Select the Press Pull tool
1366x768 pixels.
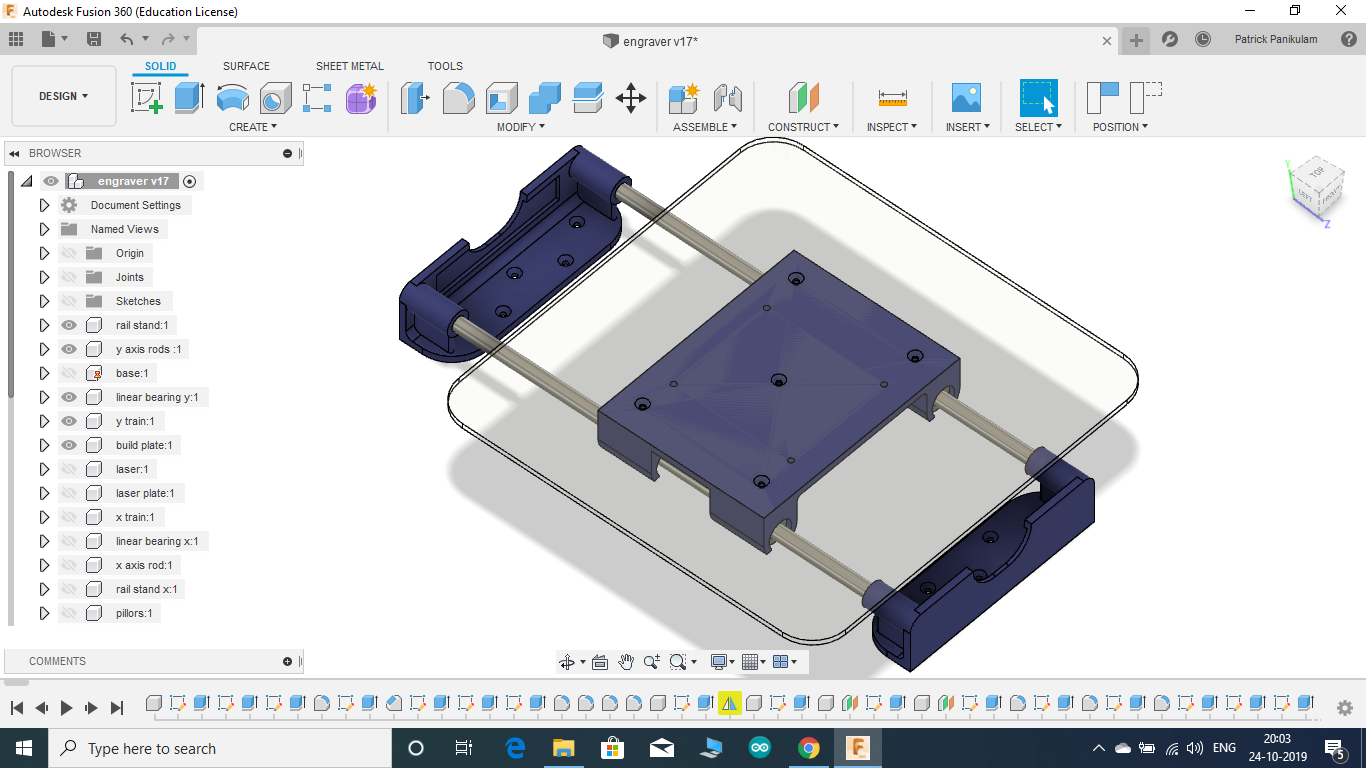click(415, 98)
